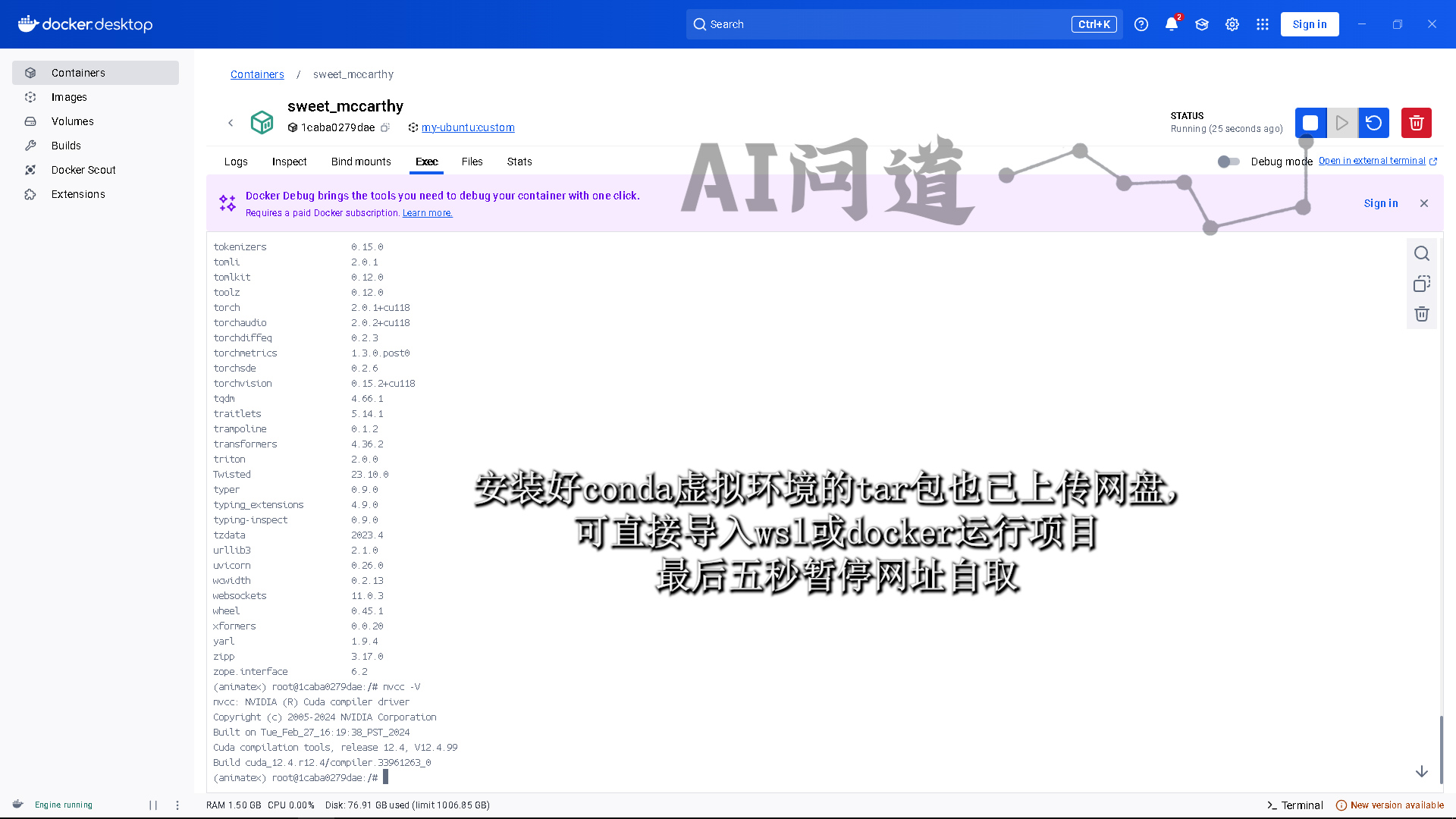This screenshot has width=1456, height=819.
Task: Restart the sweet_mccarthy container
Action: tap(1373, 123)
